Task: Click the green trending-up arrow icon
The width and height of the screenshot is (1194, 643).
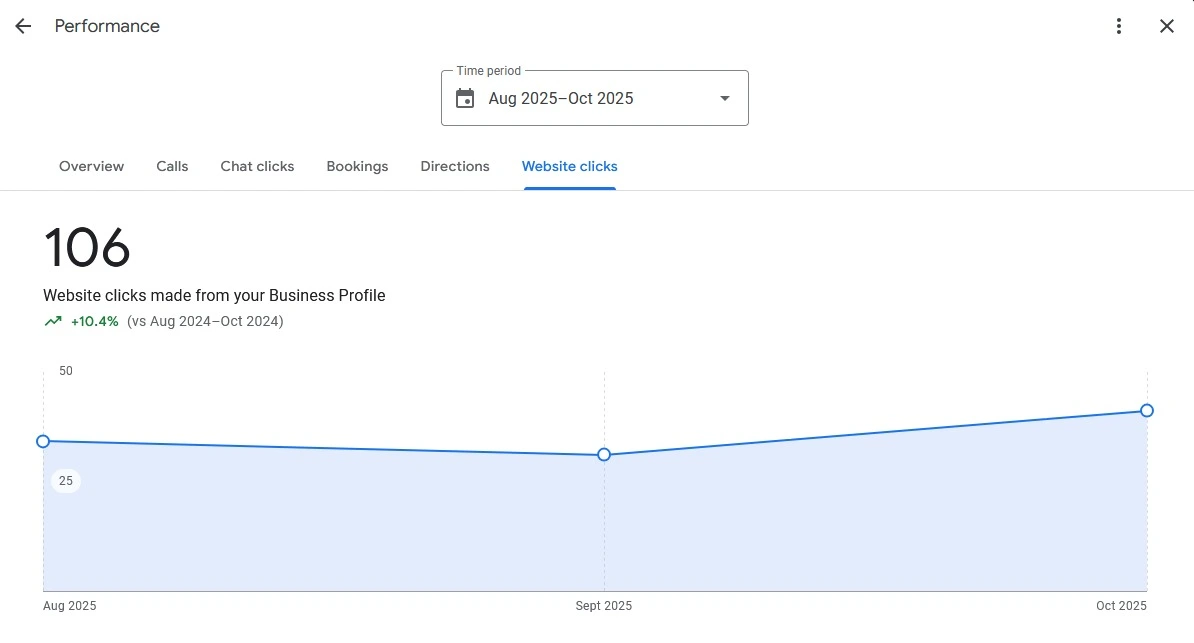Action: click(x=53, y=321)
